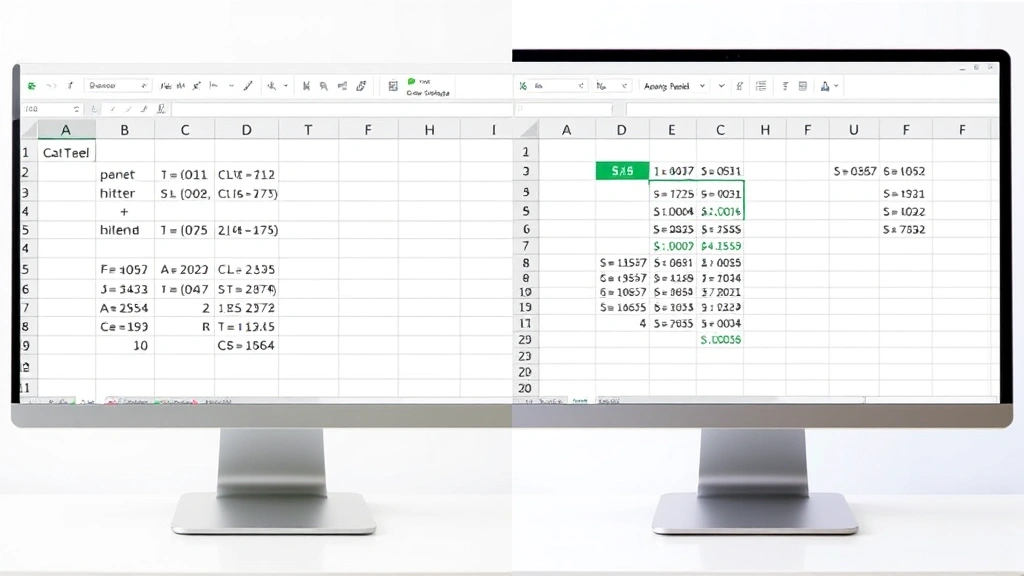Open the insert chart icon on right monitor
Screen dimensions: 1024x576
[x=805, y=87]
